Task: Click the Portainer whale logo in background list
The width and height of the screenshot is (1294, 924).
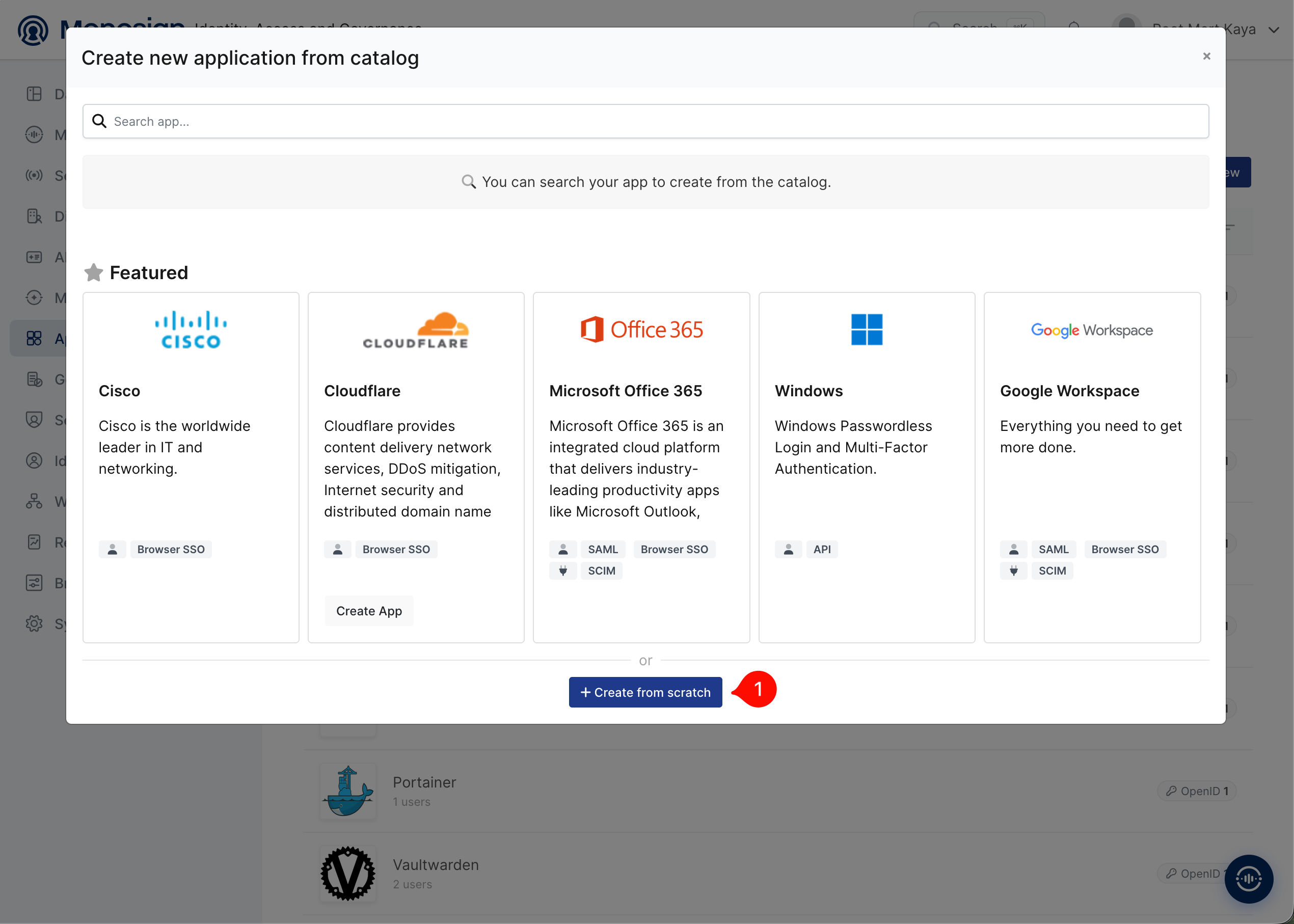Action: click(347, 791)
